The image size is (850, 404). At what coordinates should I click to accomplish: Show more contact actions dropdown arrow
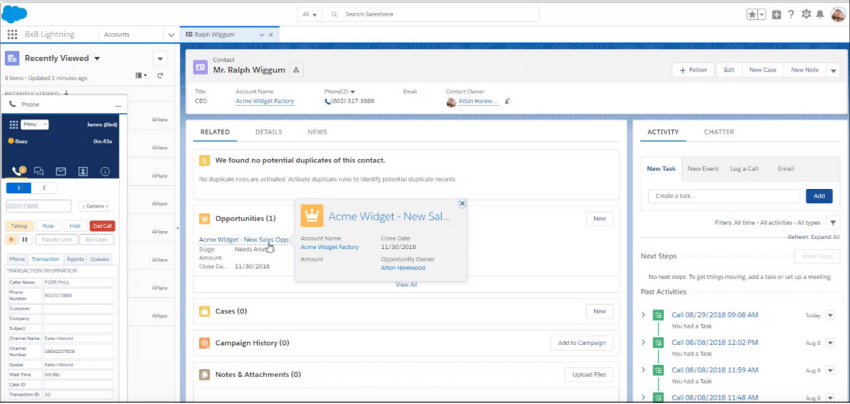pos(834,70)
